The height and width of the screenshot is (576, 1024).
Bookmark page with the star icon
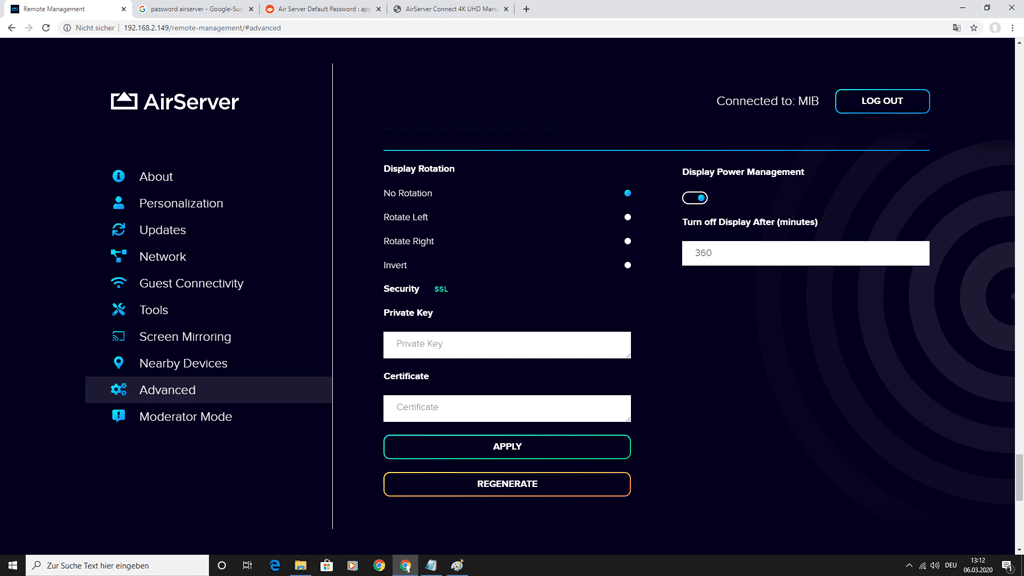point(974,27)
